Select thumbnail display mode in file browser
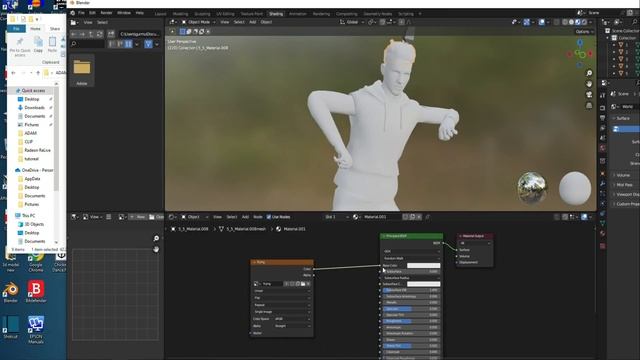 click(x=129, y=44)
